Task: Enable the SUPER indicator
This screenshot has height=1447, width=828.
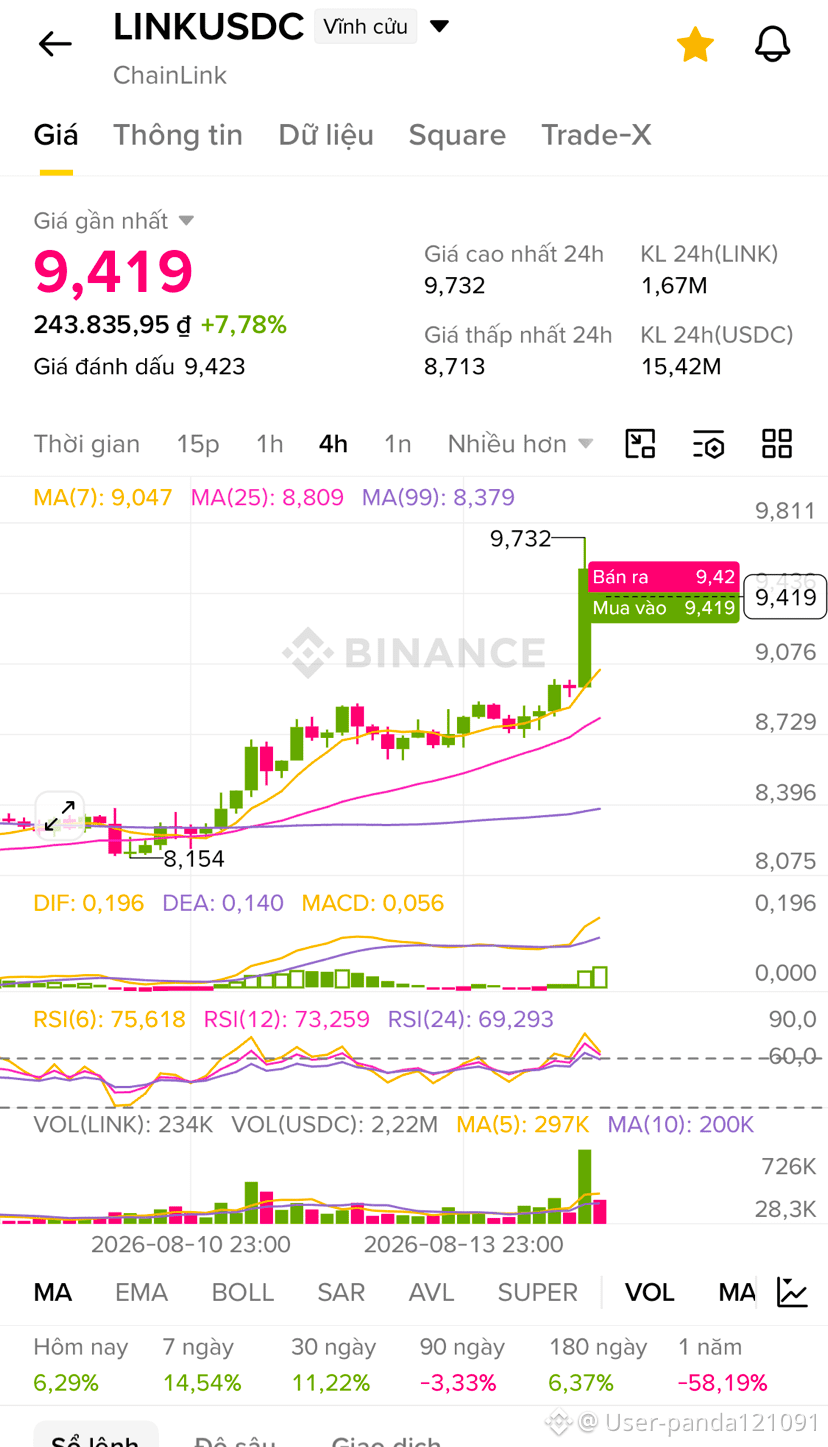Action: [x=538, y=1292]
